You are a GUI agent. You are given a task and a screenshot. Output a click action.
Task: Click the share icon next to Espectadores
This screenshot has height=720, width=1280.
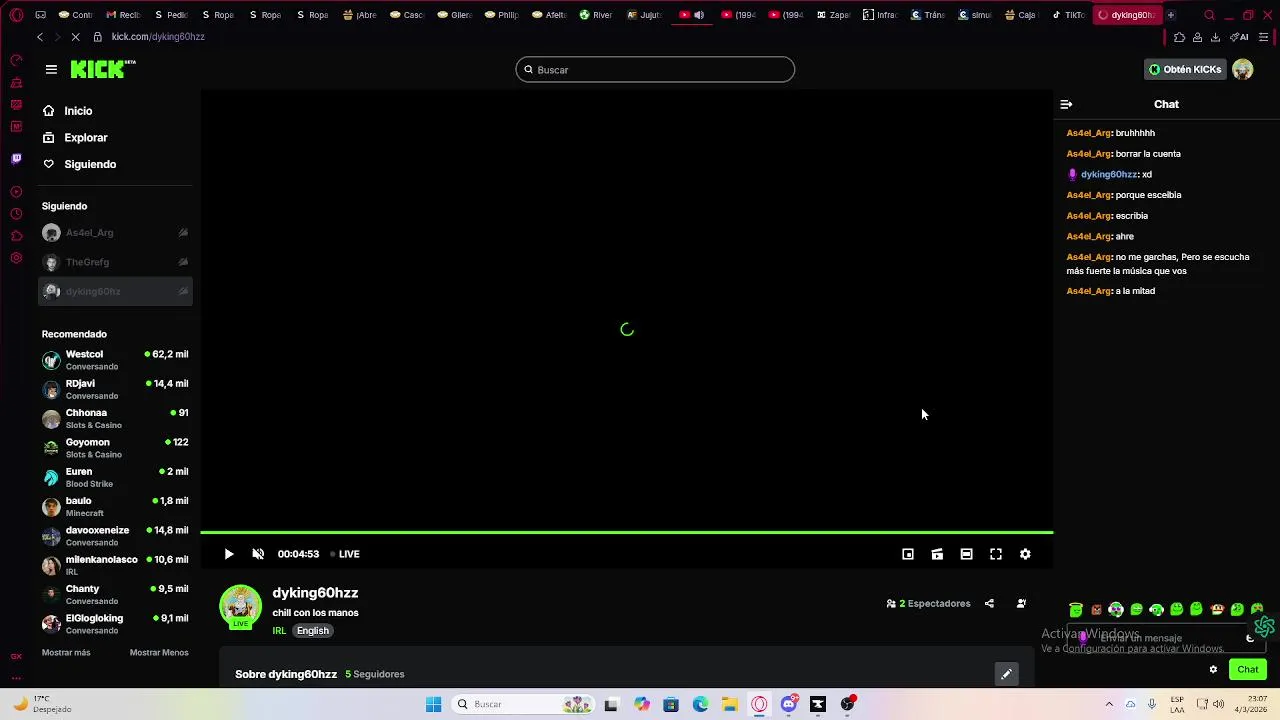(989, 604)
